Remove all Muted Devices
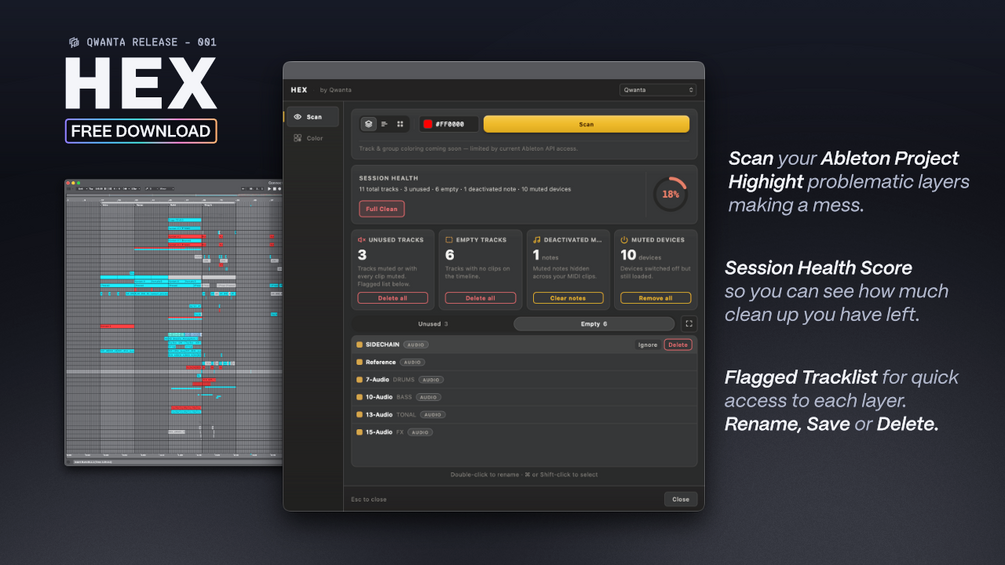 (x=655, y=298)
